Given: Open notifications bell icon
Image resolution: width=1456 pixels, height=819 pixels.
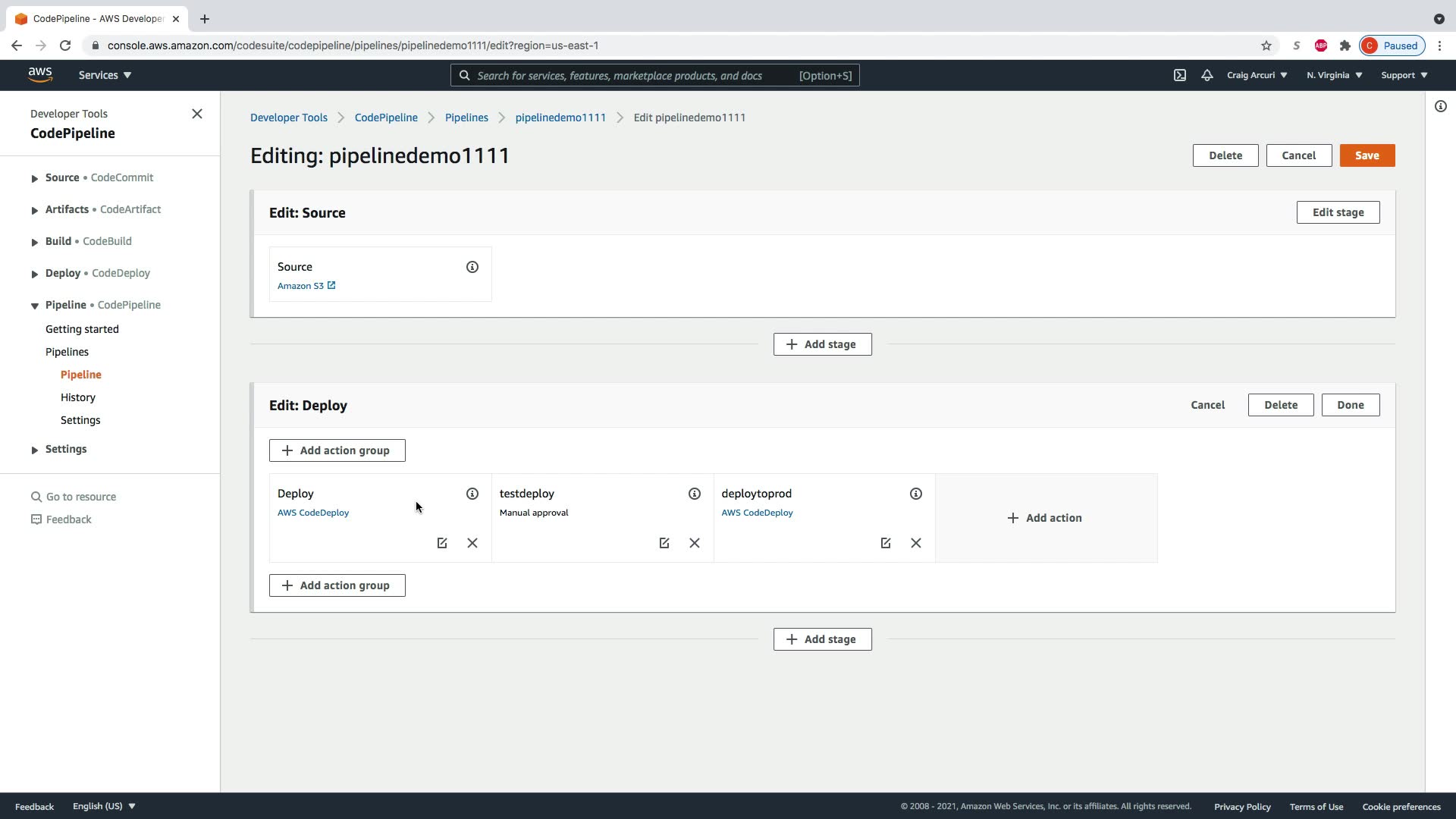Looking at the screenshot, I should tap(1207, 75).
